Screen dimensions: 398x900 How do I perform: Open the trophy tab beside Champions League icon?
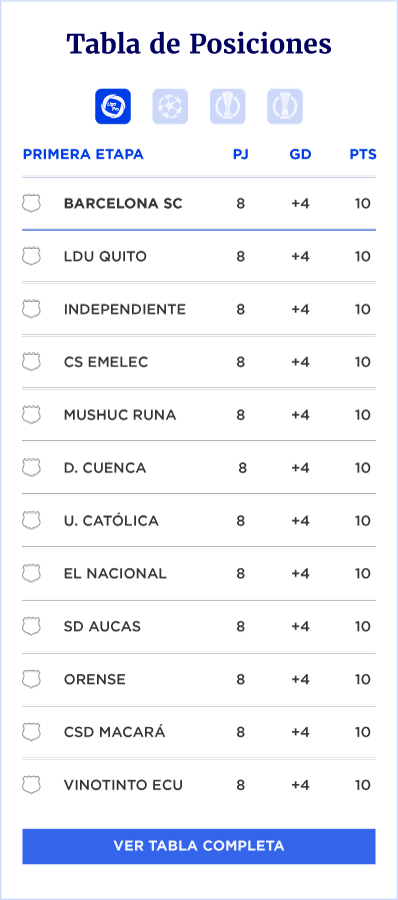pyautogui.click(x=227, y=106)
